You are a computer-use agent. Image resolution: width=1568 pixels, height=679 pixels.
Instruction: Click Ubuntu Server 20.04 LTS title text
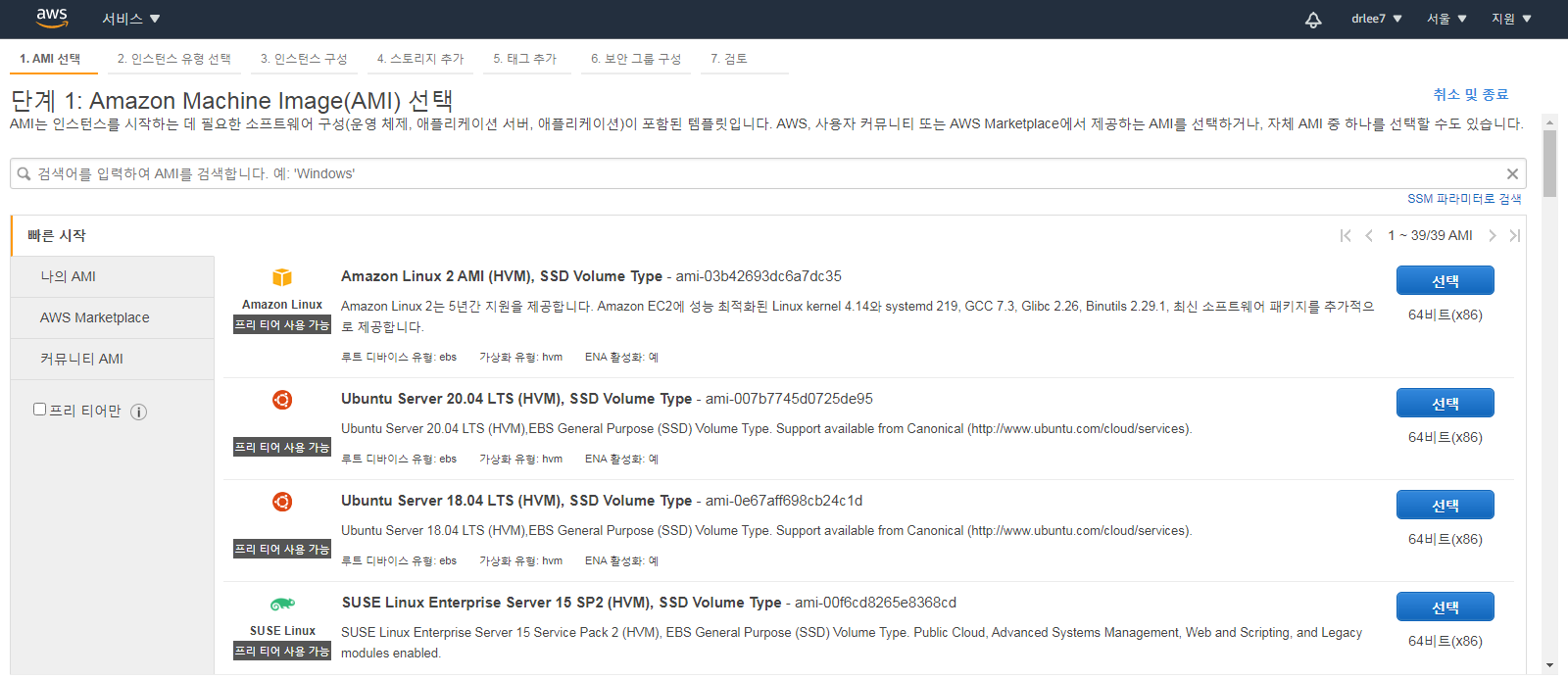516,399
